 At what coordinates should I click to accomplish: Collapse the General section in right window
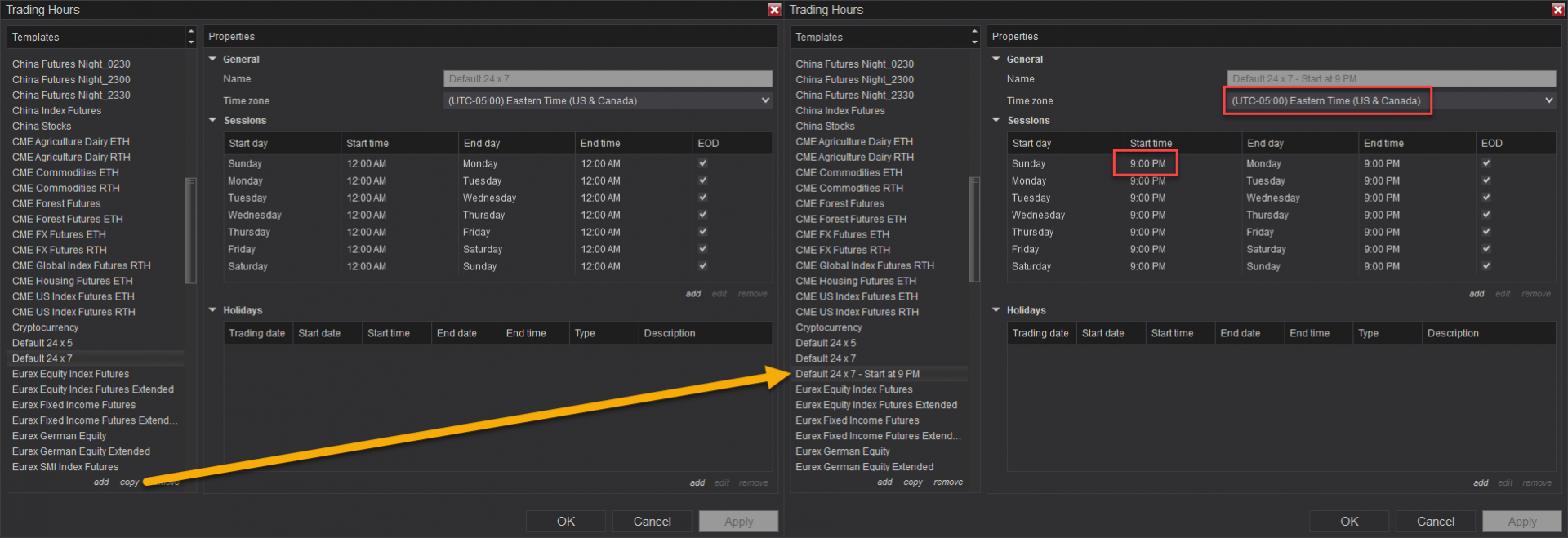tap(996, 59)
